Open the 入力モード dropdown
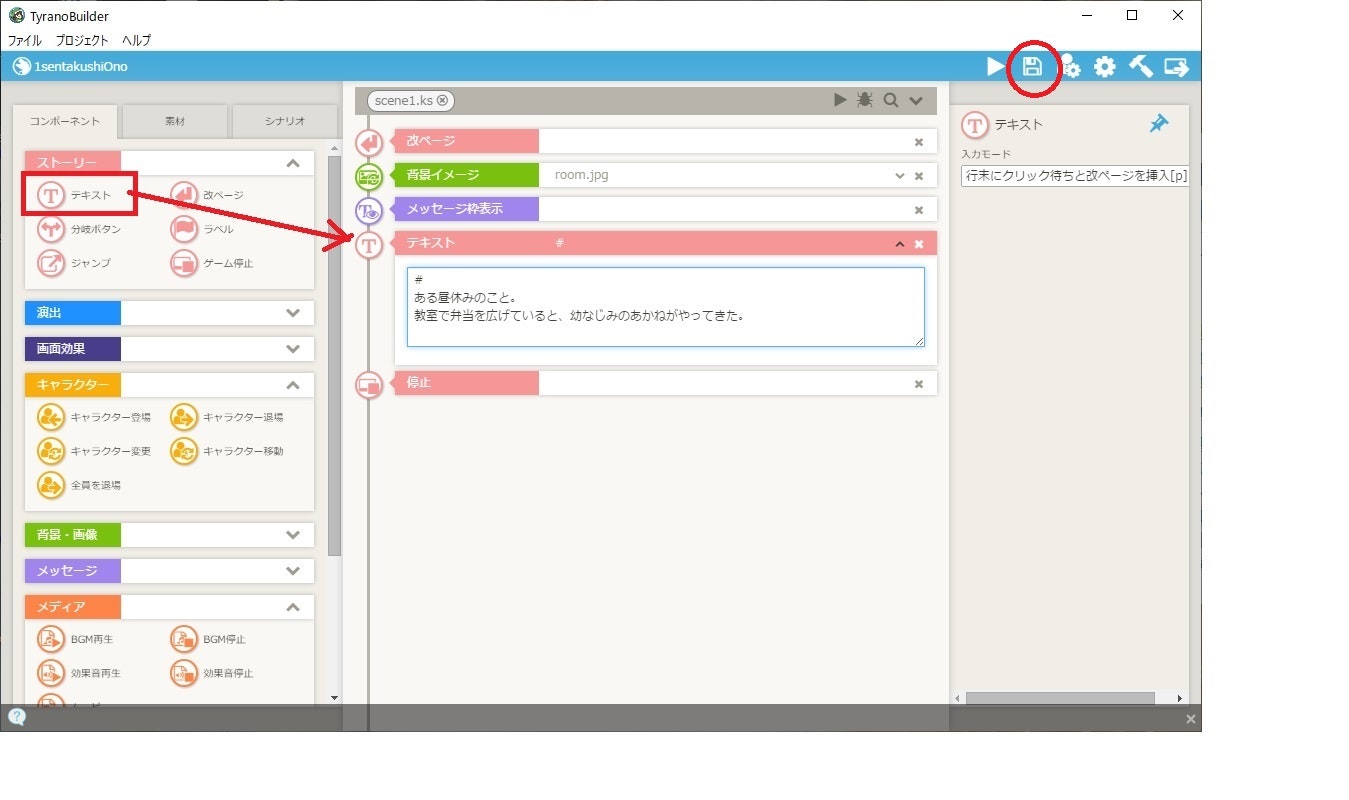 tap(1074, 175)
